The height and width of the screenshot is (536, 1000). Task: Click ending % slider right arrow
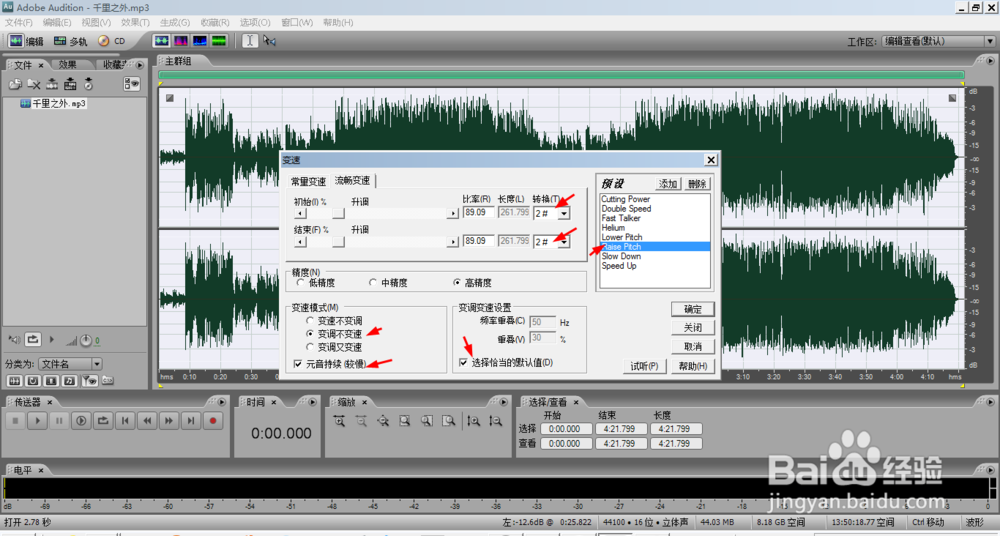click(x=452, y=242)
